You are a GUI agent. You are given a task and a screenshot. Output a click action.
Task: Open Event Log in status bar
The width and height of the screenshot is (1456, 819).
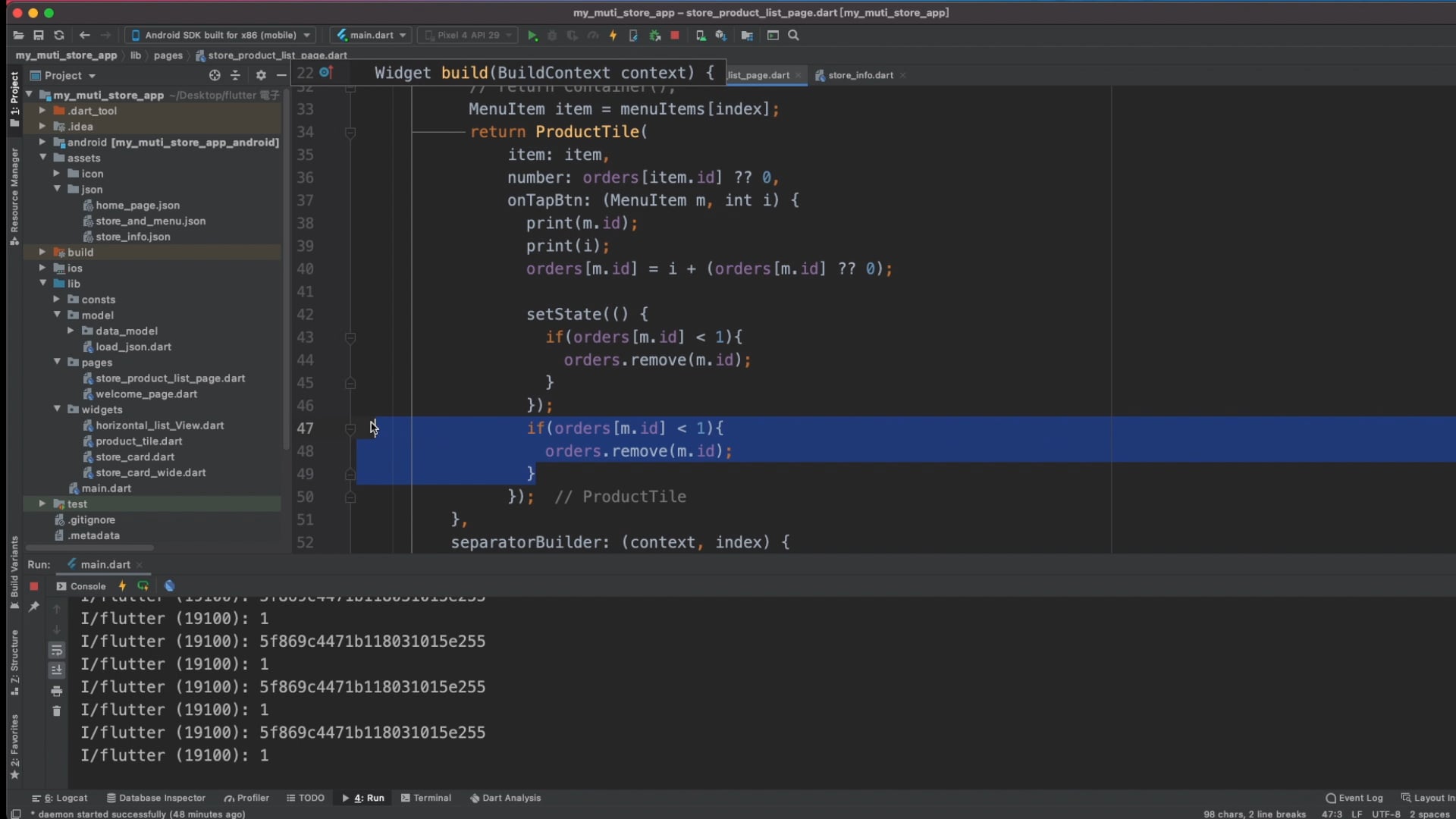1354,798
